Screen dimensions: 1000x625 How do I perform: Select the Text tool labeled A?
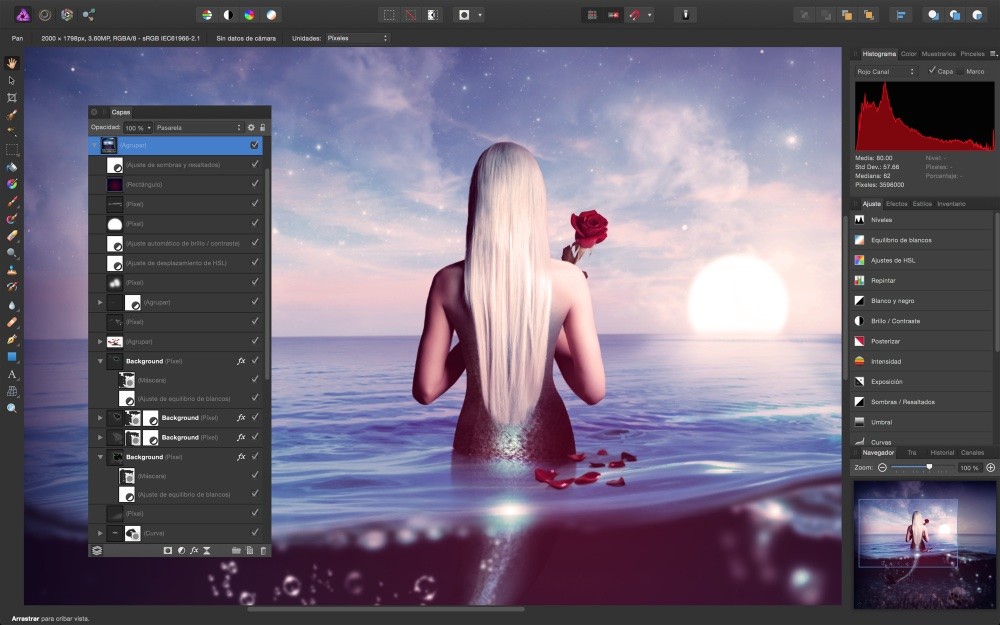[x=11, y=374]
